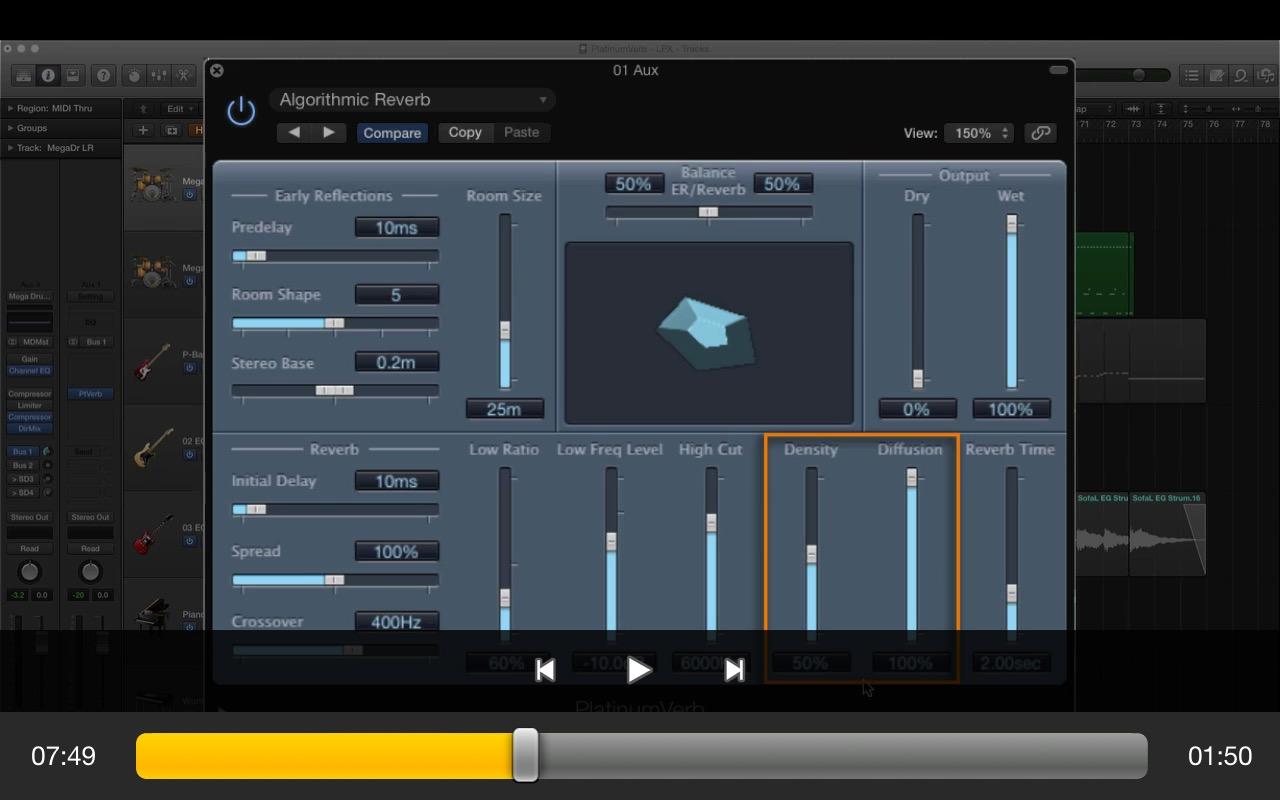
Task: Expand the Groups disclosure triangle
Action: (10, 128)
